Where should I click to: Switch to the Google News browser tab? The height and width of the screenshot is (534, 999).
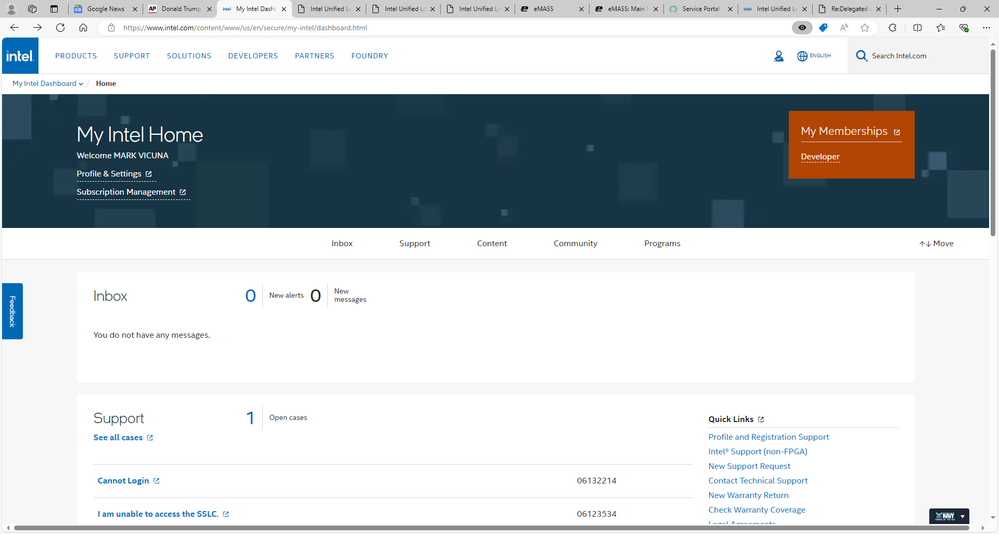click(x=105, y=9)
